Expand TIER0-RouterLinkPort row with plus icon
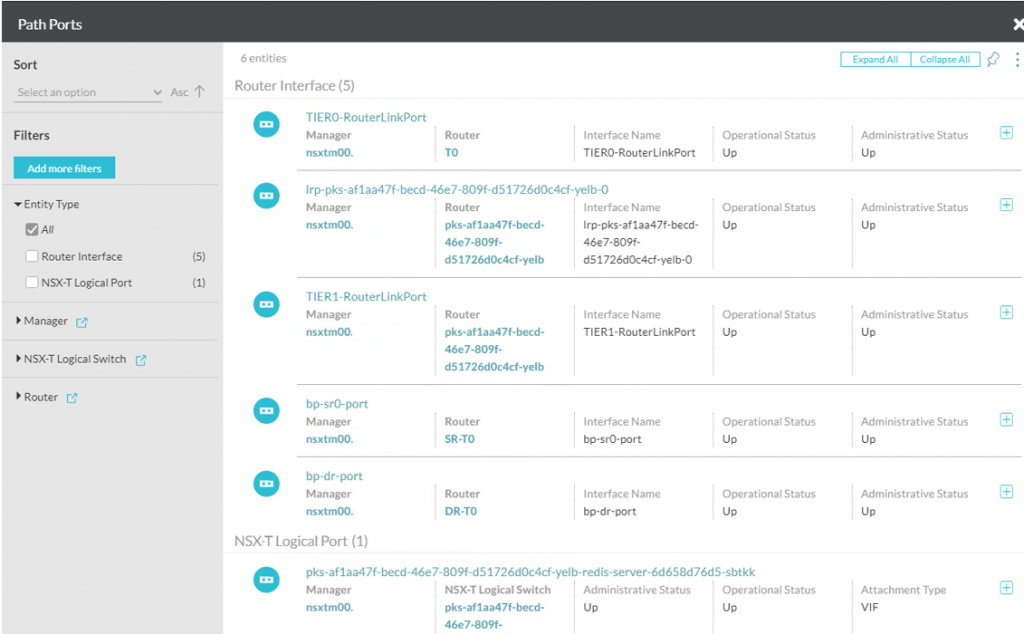This screenshot has width=1024, height=634. [1006, 133]
